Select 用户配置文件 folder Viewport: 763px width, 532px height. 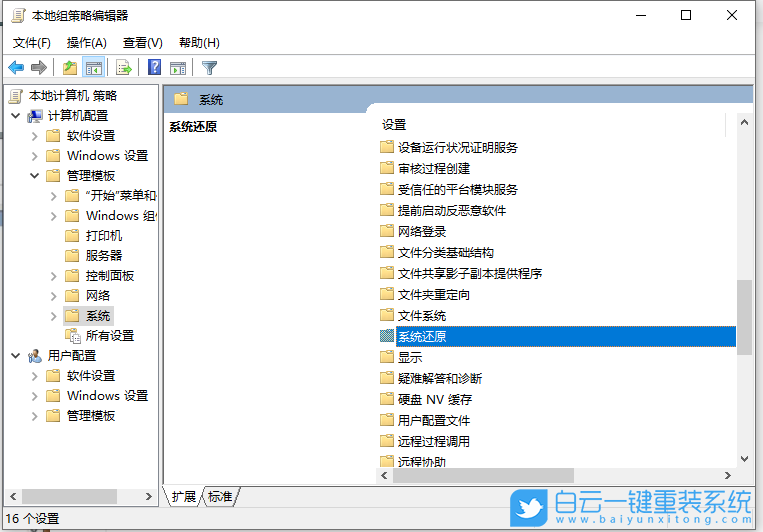click(434, 421)
